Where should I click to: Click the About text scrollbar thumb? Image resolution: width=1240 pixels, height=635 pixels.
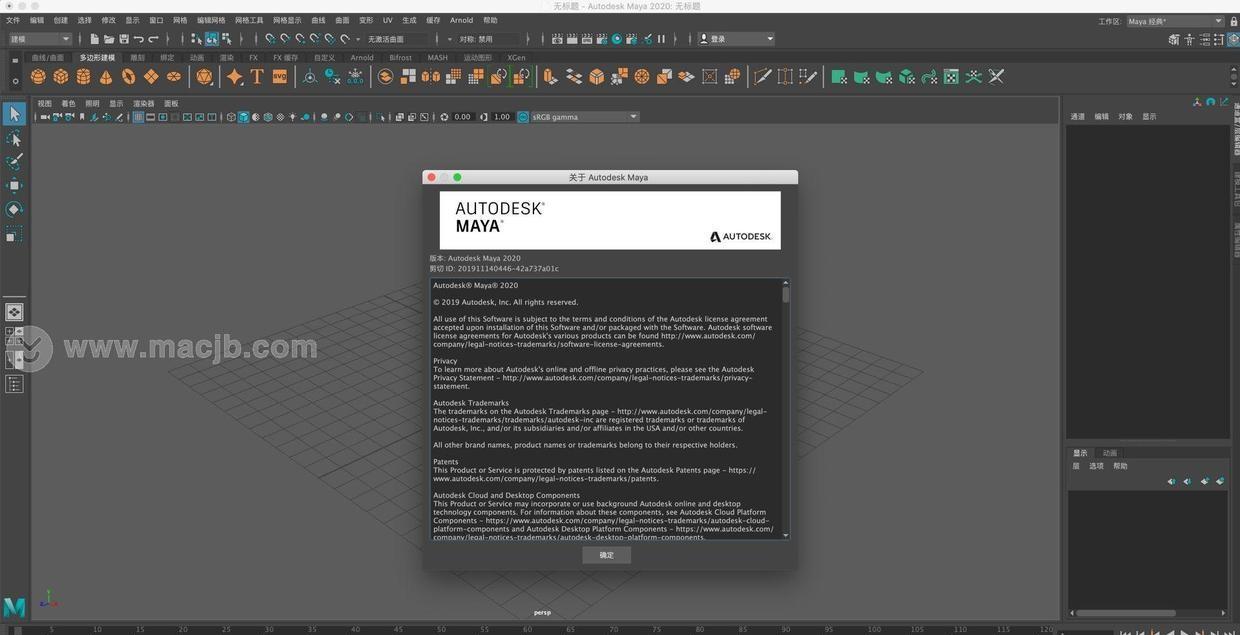pos(786,295)
